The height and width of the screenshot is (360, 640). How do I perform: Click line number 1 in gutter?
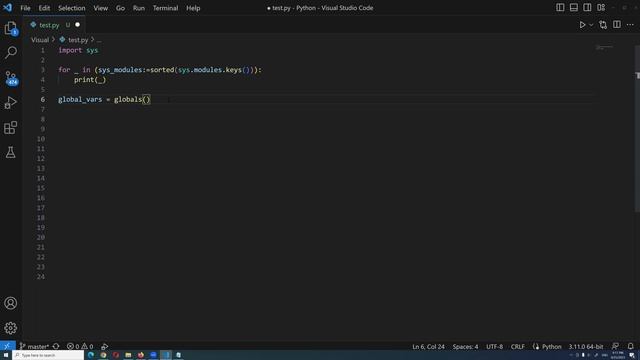click(x=42, y=50)
